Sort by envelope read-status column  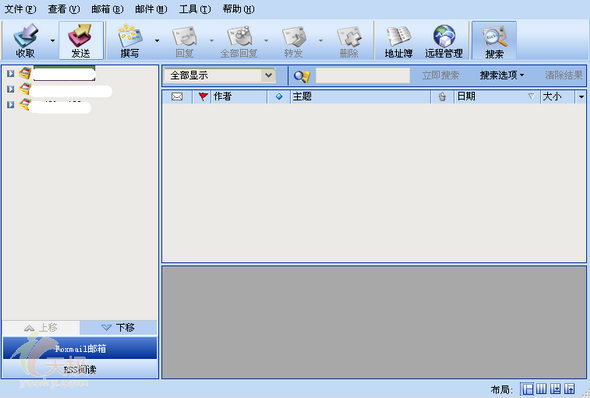177,97
